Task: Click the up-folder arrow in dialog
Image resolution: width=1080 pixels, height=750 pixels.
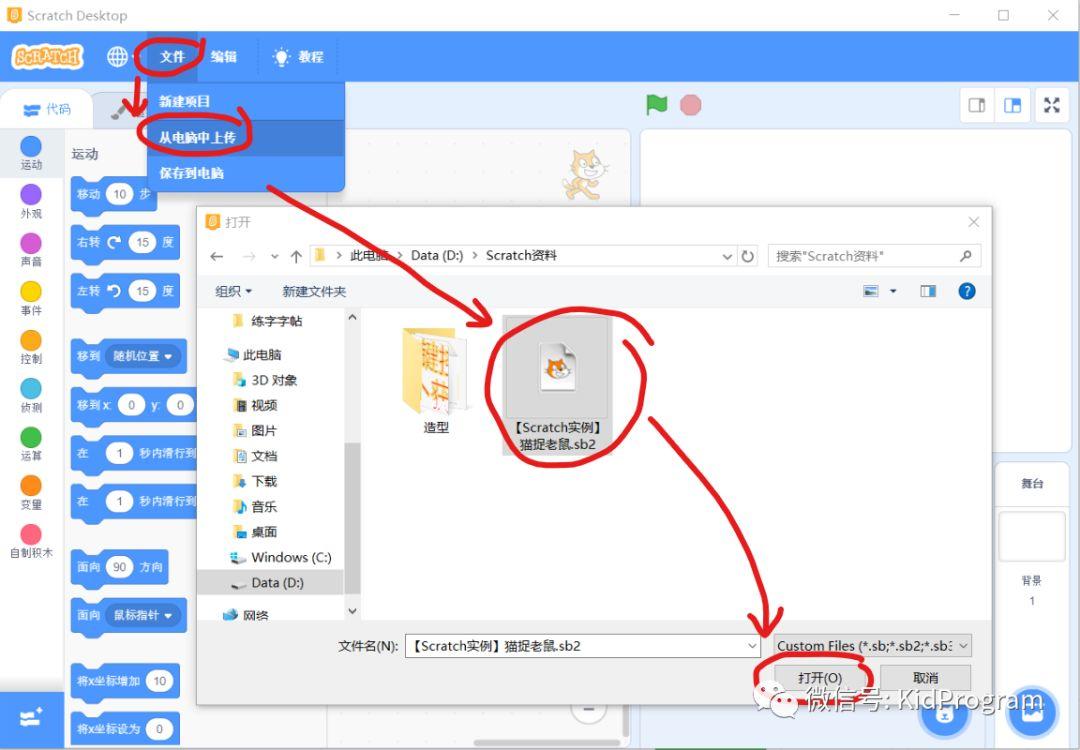Action: point(296,256)
